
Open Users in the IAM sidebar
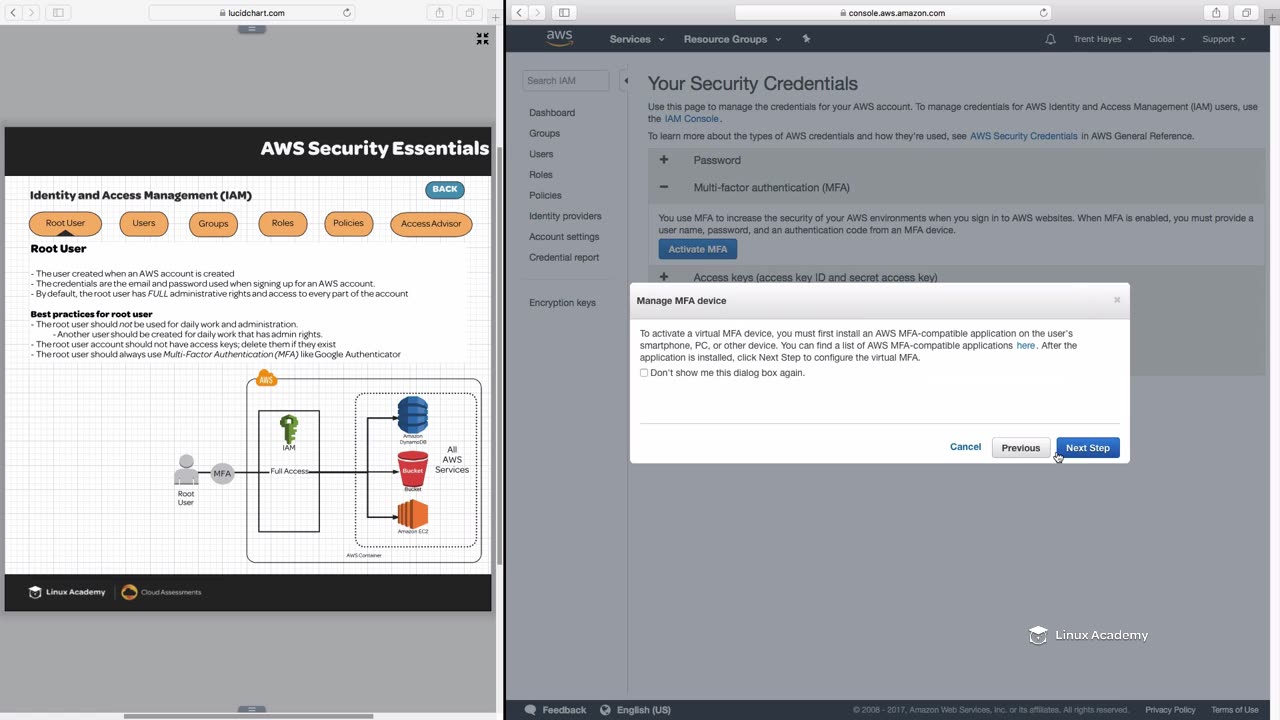[x=541, y=154]
